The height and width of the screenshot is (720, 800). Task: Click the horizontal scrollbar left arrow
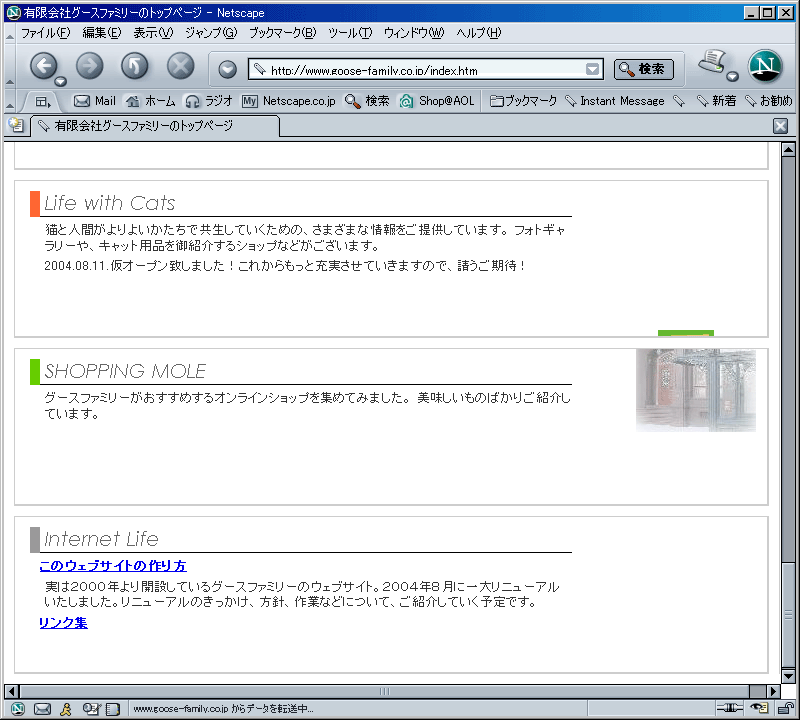click(12, 691)
